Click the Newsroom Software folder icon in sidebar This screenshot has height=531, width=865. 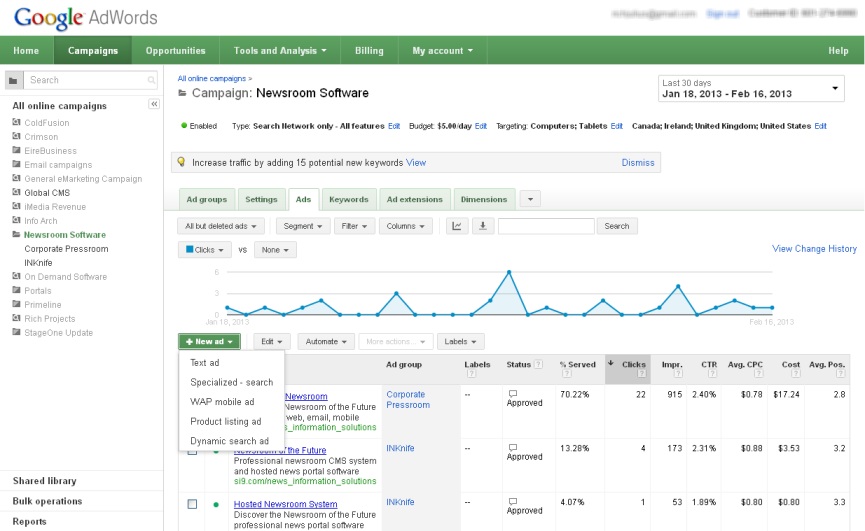[17, 234]
